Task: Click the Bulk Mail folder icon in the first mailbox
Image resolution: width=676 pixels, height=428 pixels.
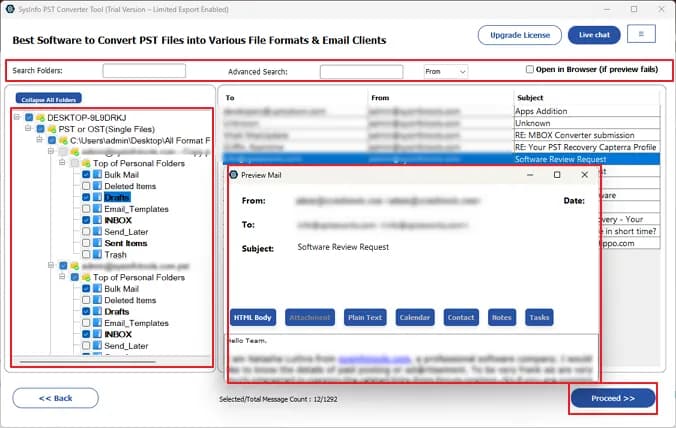Action: click(97, 174)
